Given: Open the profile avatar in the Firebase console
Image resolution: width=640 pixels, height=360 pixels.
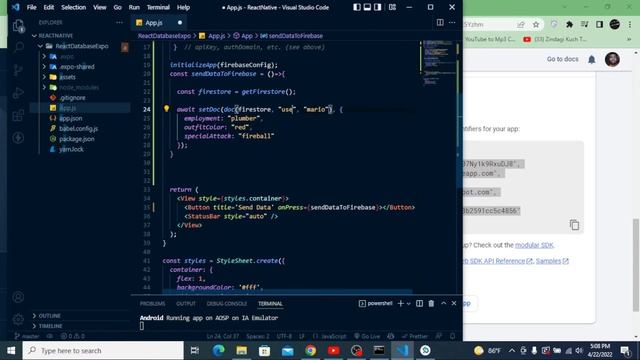Looking at the screenshot, I should [612, 60].
